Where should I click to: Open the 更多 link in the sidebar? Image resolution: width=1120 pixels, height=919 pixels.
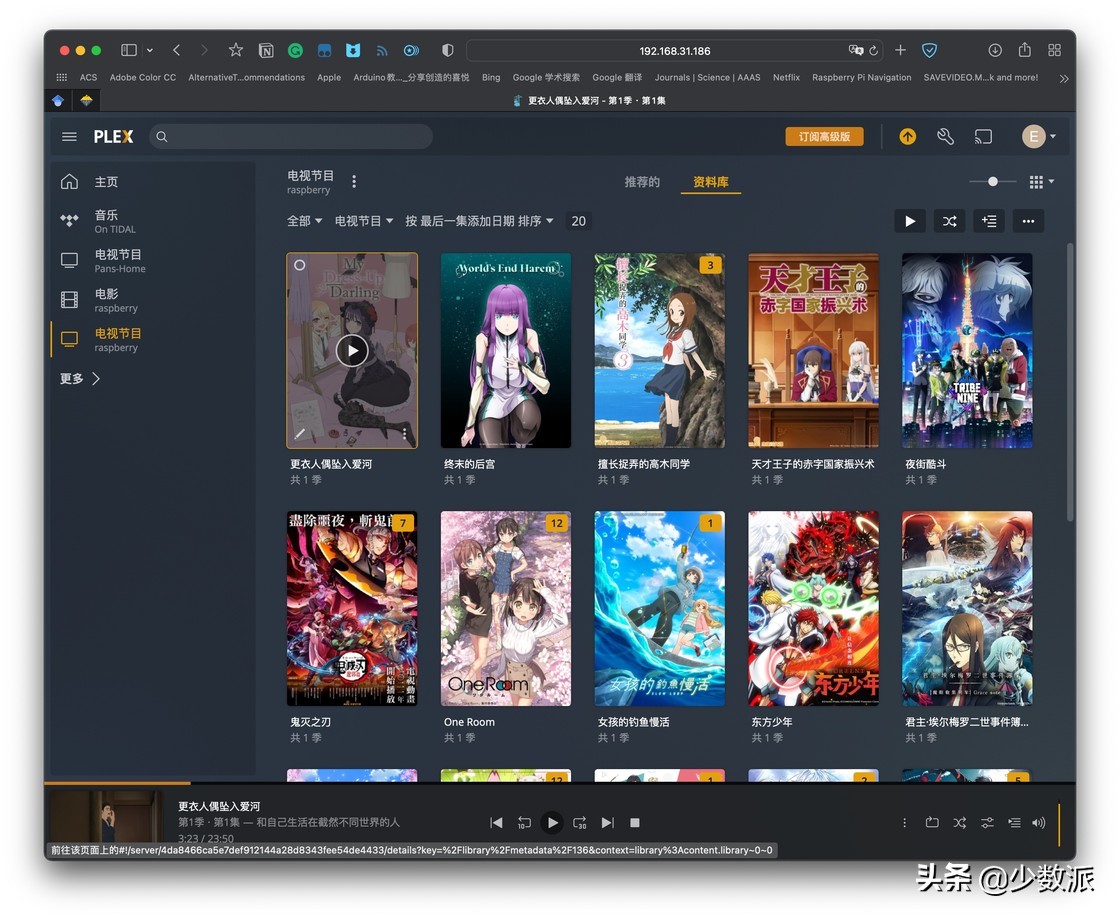pos(71,378)
